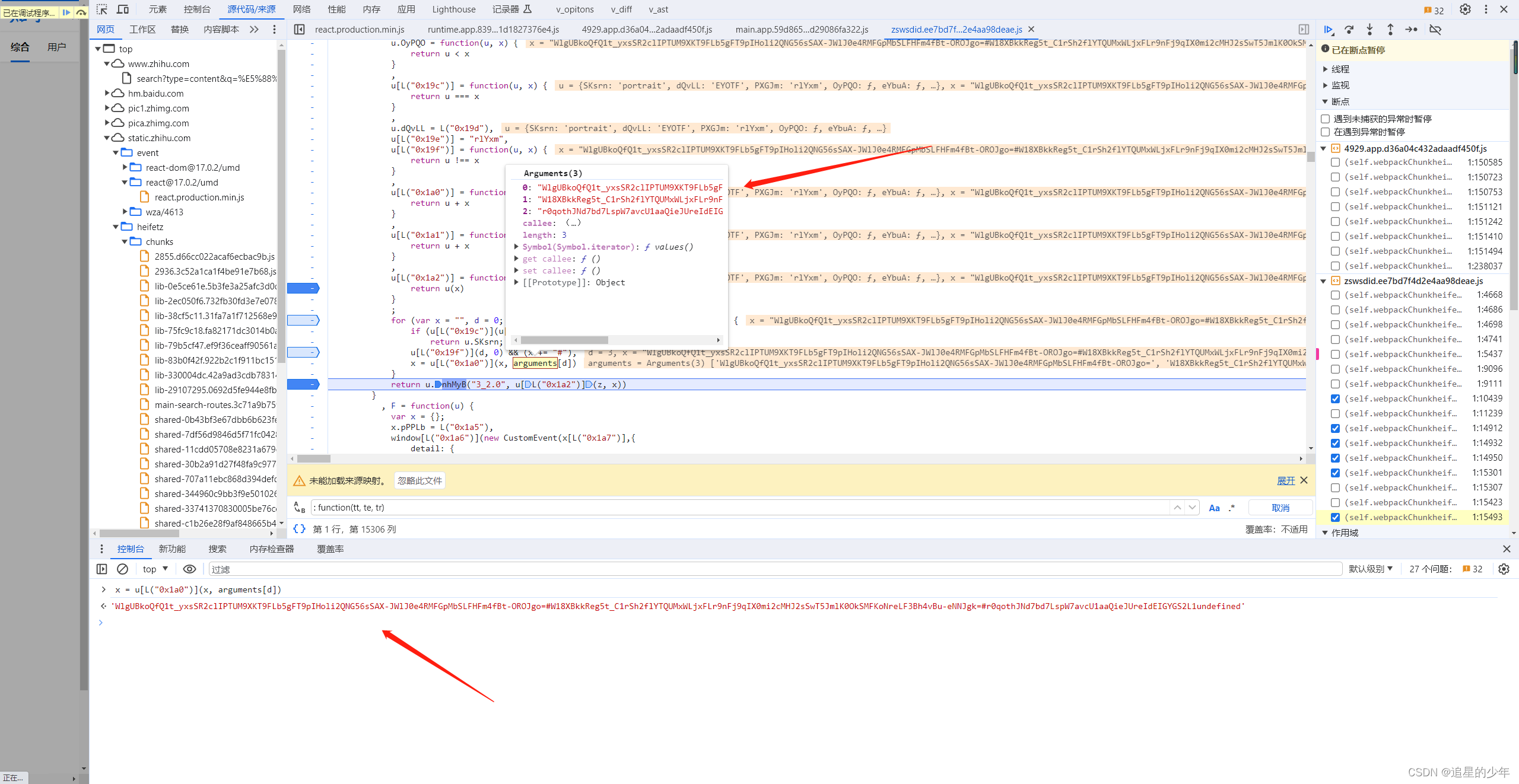Screen dimensions: 1519x784
Task: Switch to the 网络 (Network) panel tab
Action: click(301, 9)
